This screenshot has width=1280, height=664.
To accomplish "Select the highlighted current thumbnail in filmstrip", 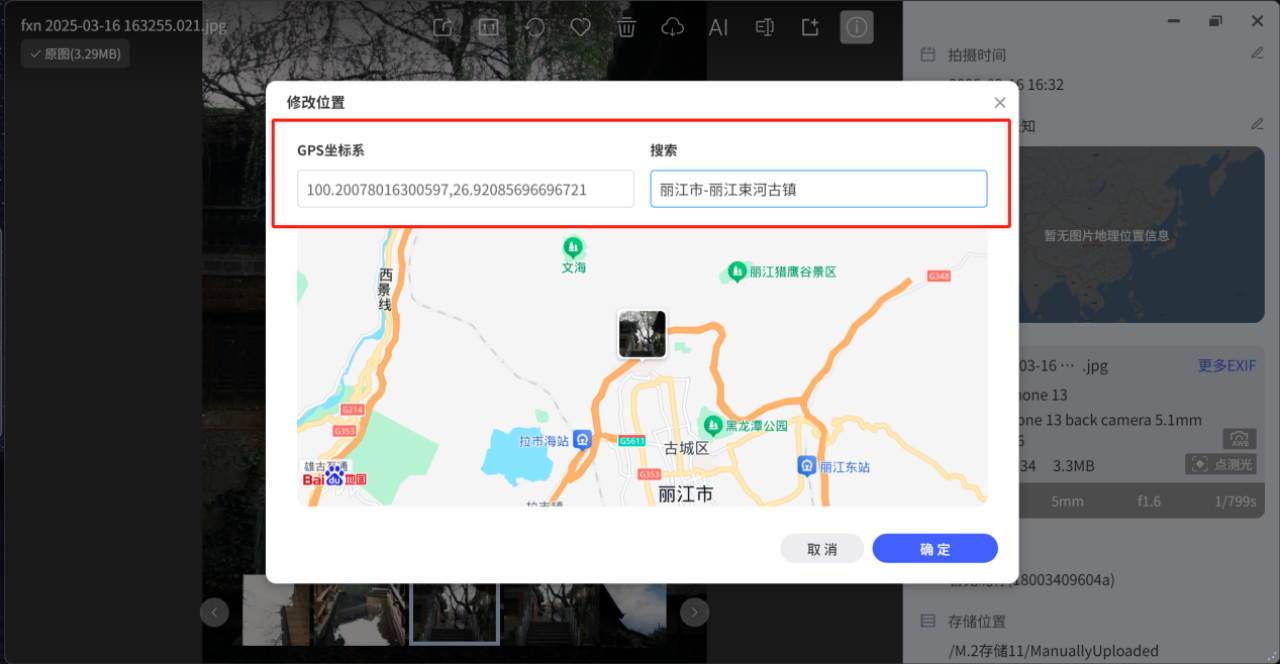I will pos(455,613).
